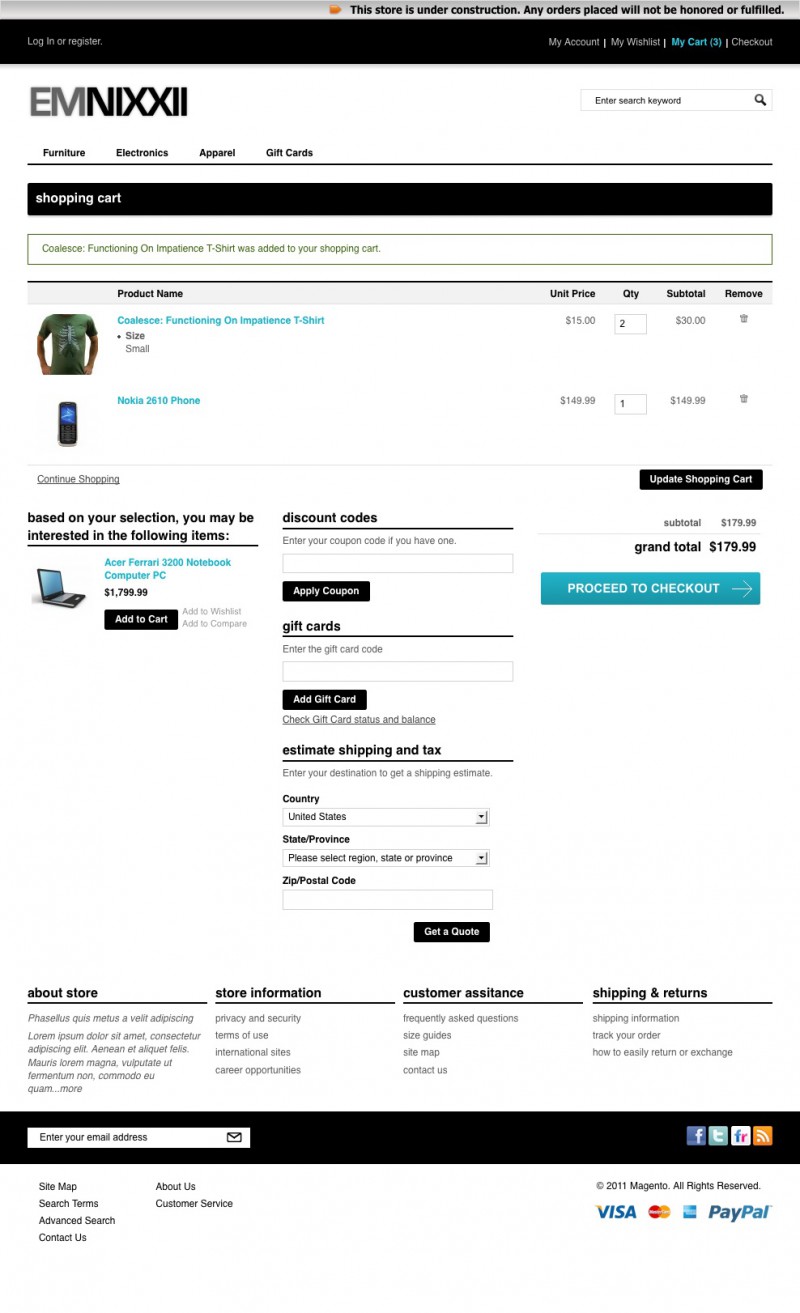800x1313 pixels.
Task: Click the coupon code input field
Action: (x=398, y=563)
